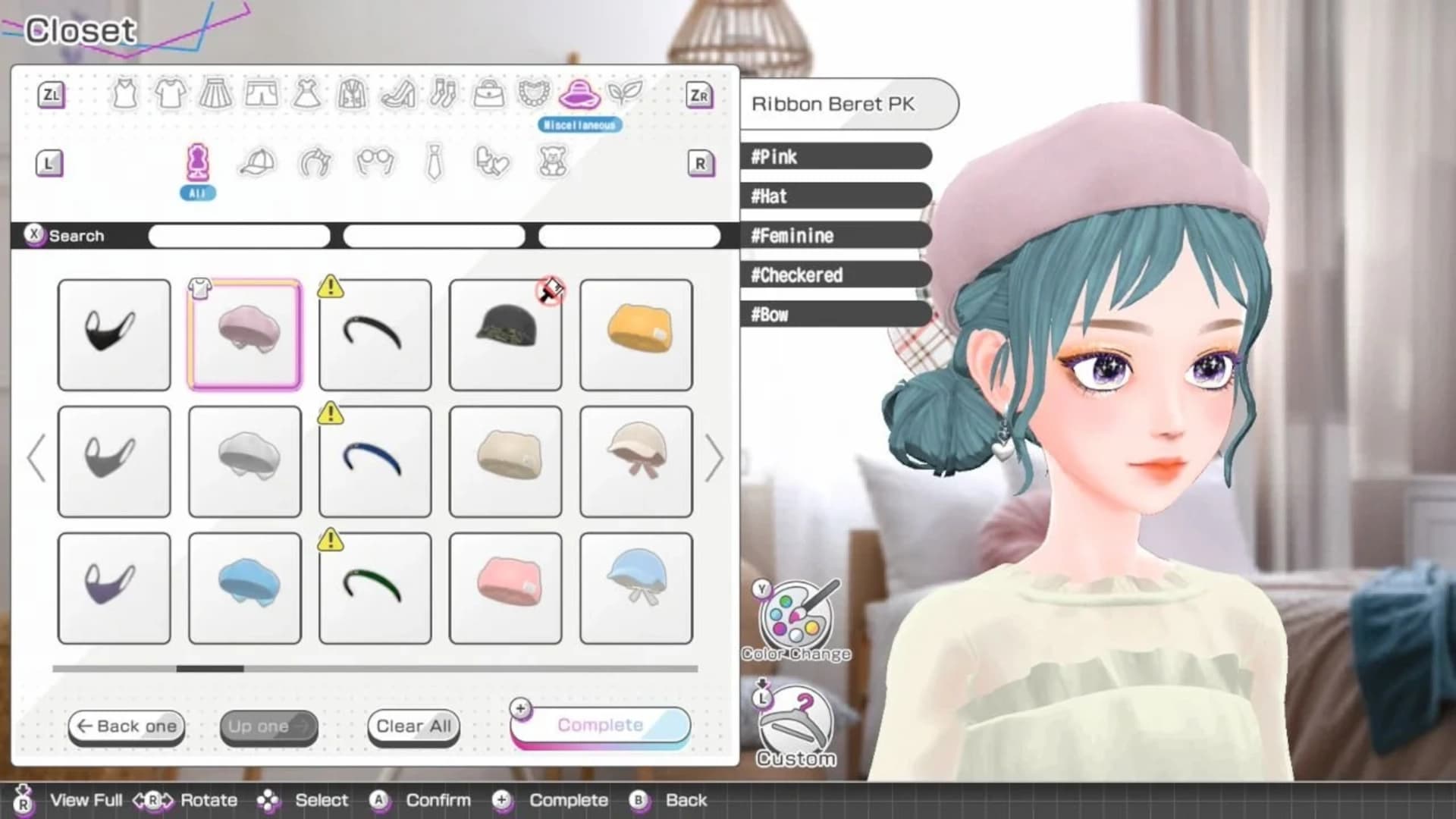This screenshot has width=1456, height=819.
Task: Select the pleated skirt category icon
Action: tap(215, 94)
